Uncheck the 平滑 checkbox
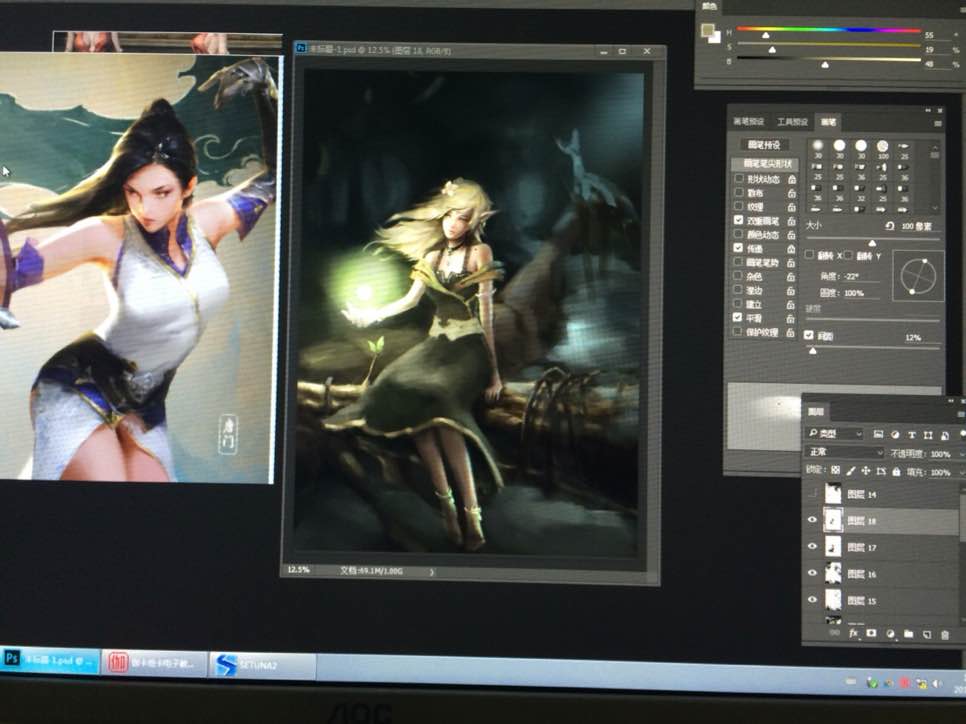The image size is (966, 724). point(737,317)
